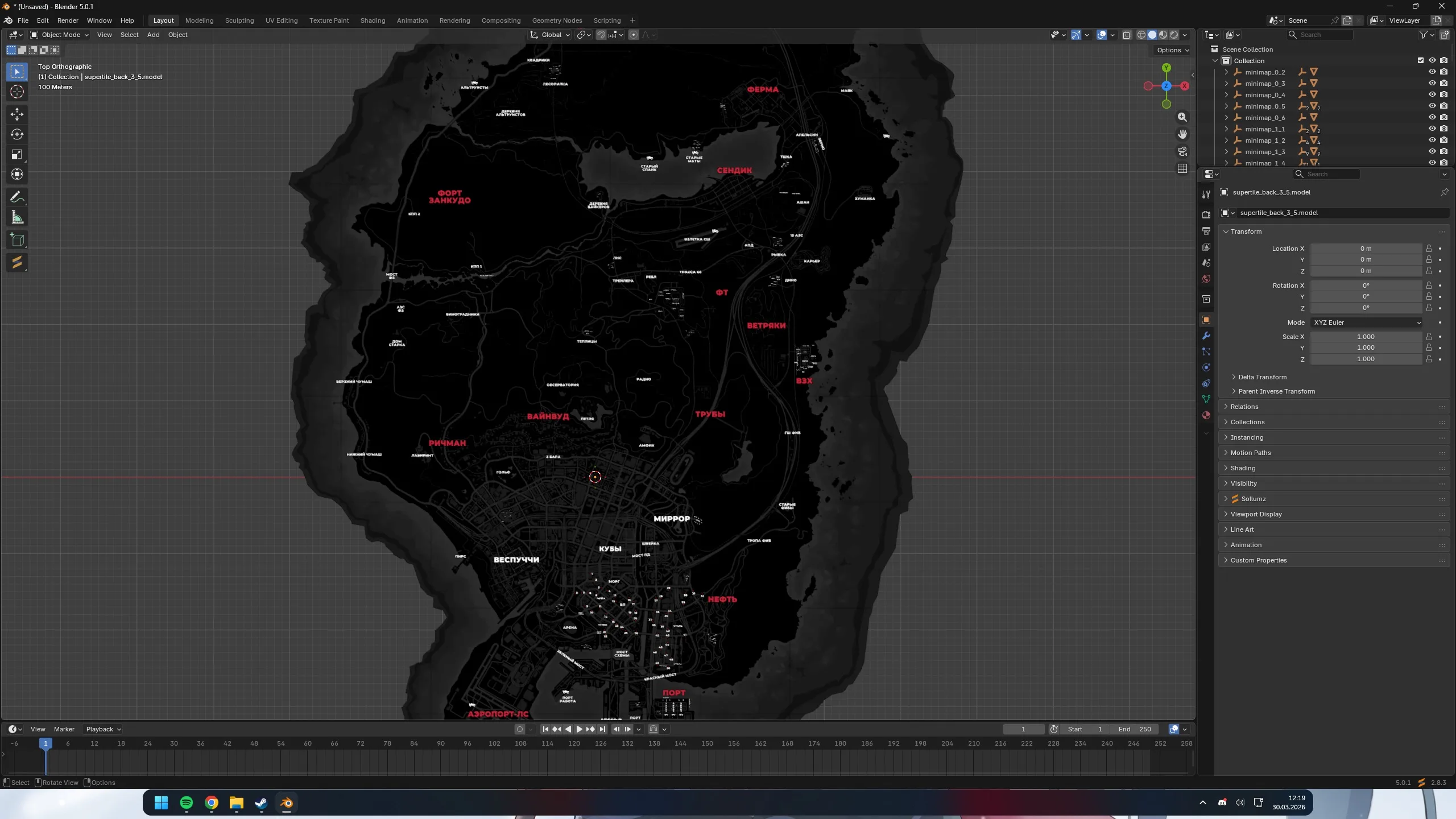The image size is (1456, 819).
Task: Open the World properties tab
Action: 1206,279
